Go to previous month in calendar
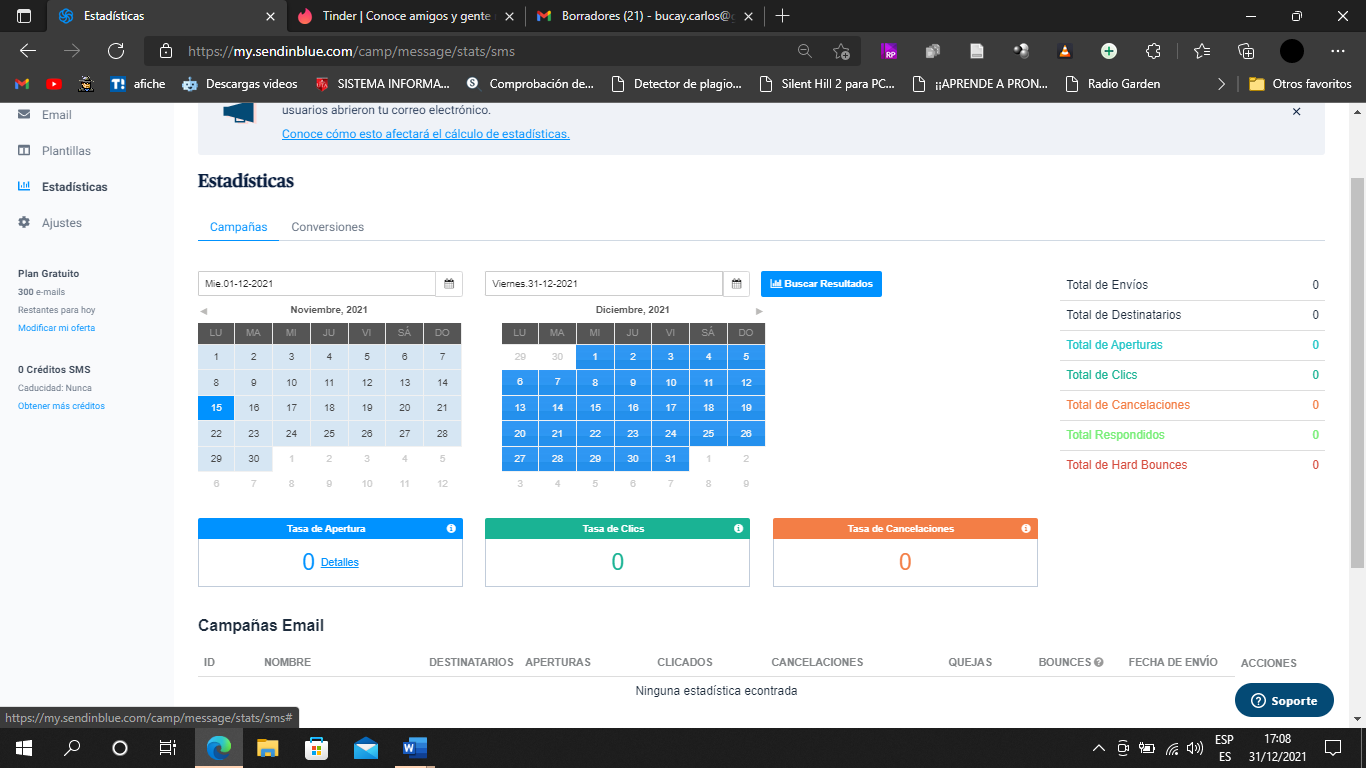Image resolution: width=1366 pixels, height=768 pixels. pyautogui.click(x=204, y=311)
